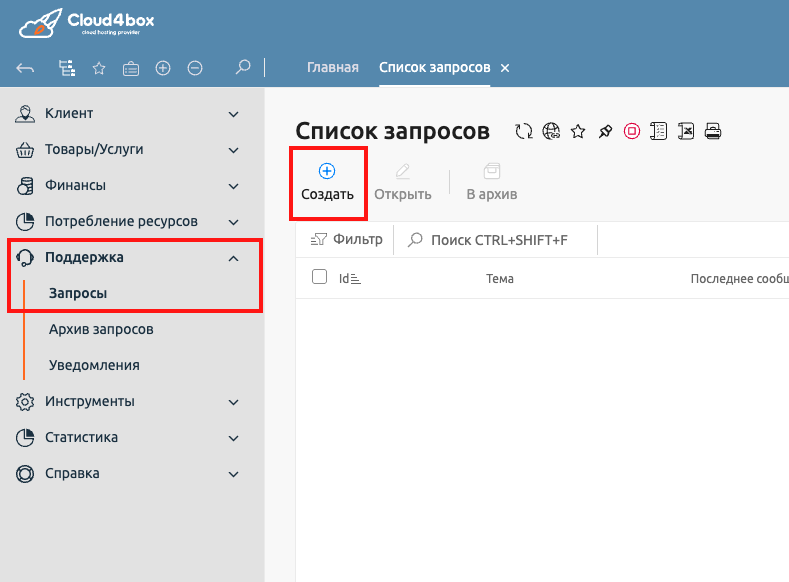Click the briefcase icon in top toolbar
Screen dimensions: 789x582
tap(131, 68)
